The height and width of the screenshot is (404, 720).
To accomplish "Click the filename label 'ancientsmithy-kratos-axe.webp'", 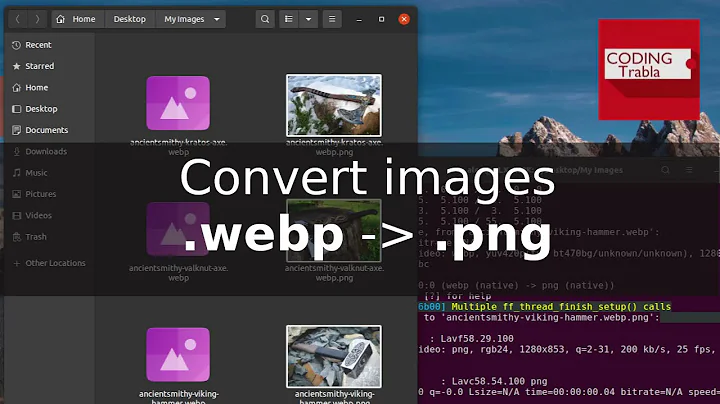I will 178,147.
